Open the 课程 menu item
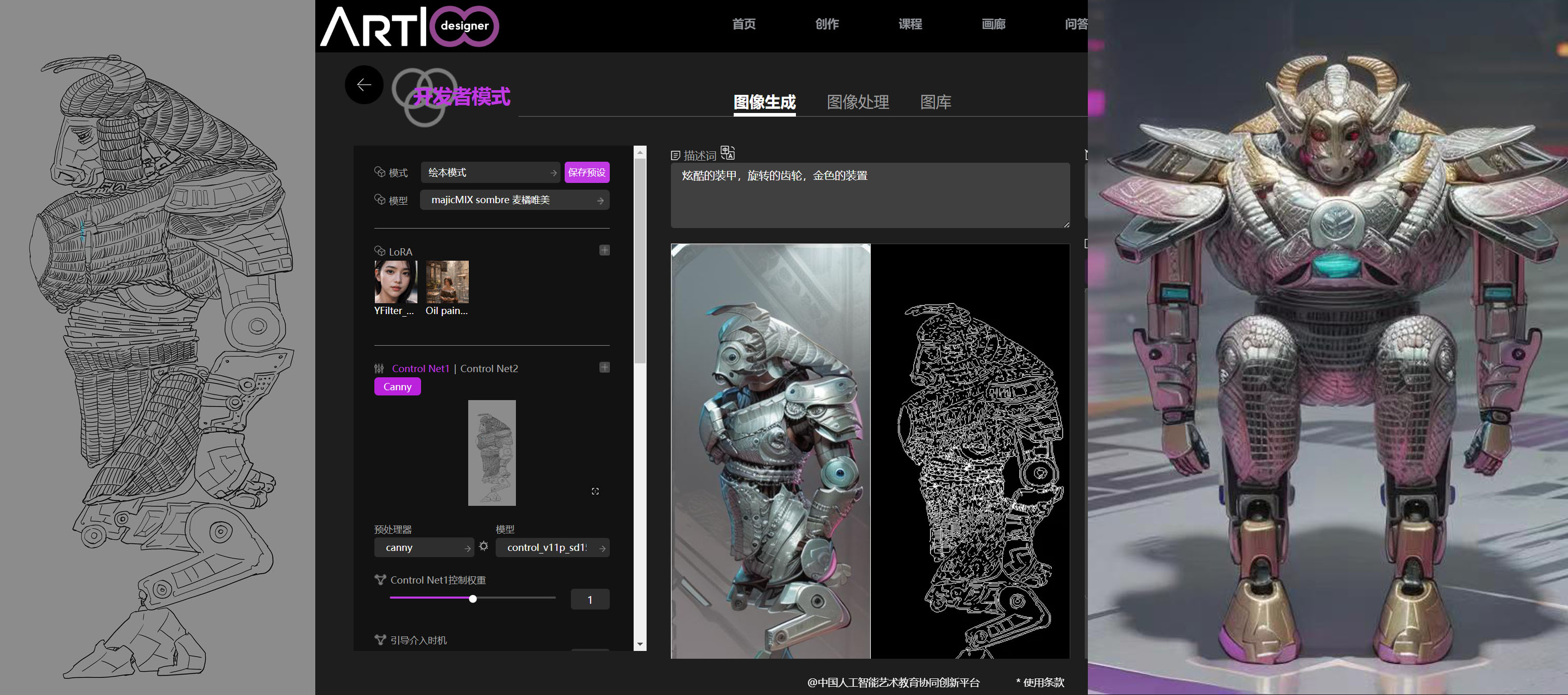 tap(909, 24)
